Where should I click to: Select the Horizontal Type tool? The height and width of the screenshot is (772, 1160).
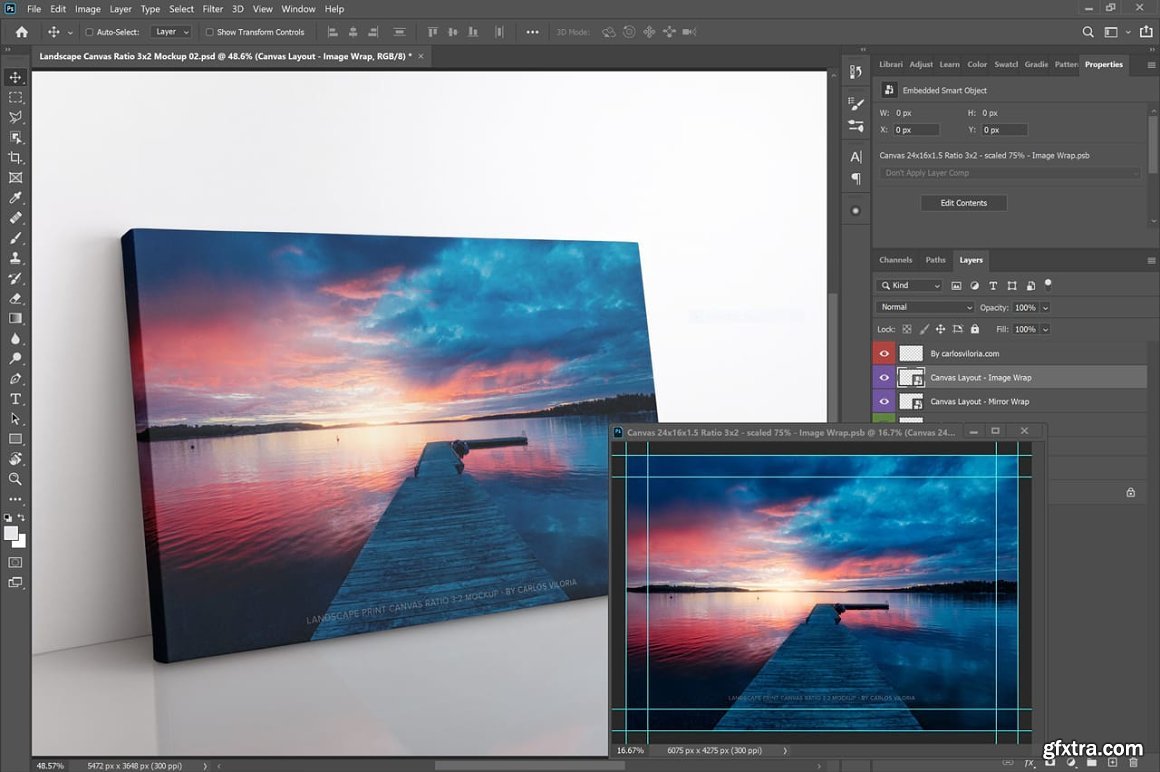point(15,398)
